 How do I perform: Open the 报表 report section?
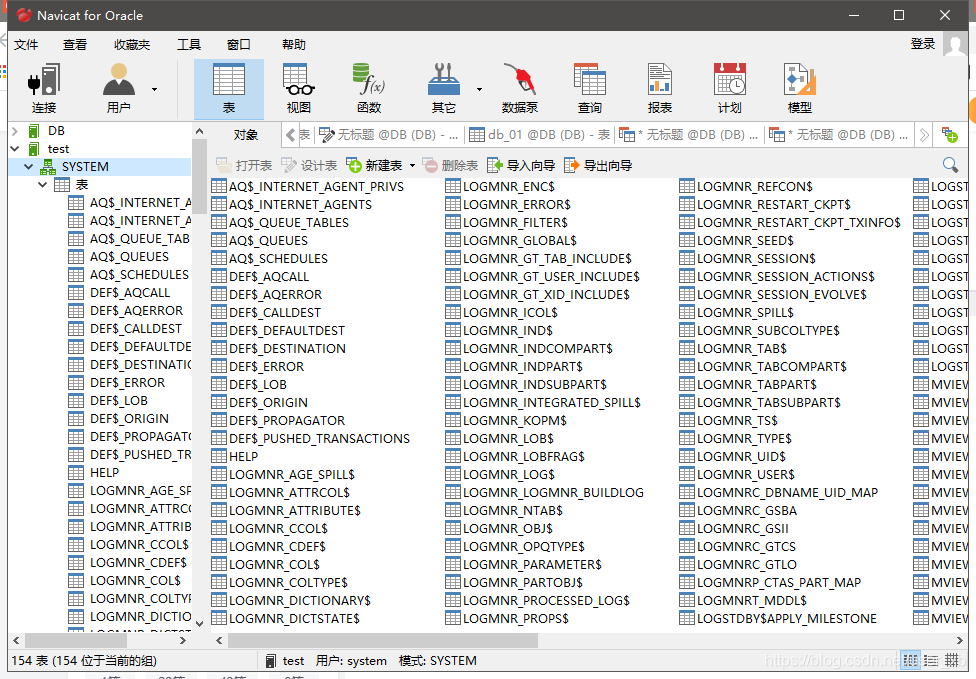pyautogui.click(x=660, y=89)
